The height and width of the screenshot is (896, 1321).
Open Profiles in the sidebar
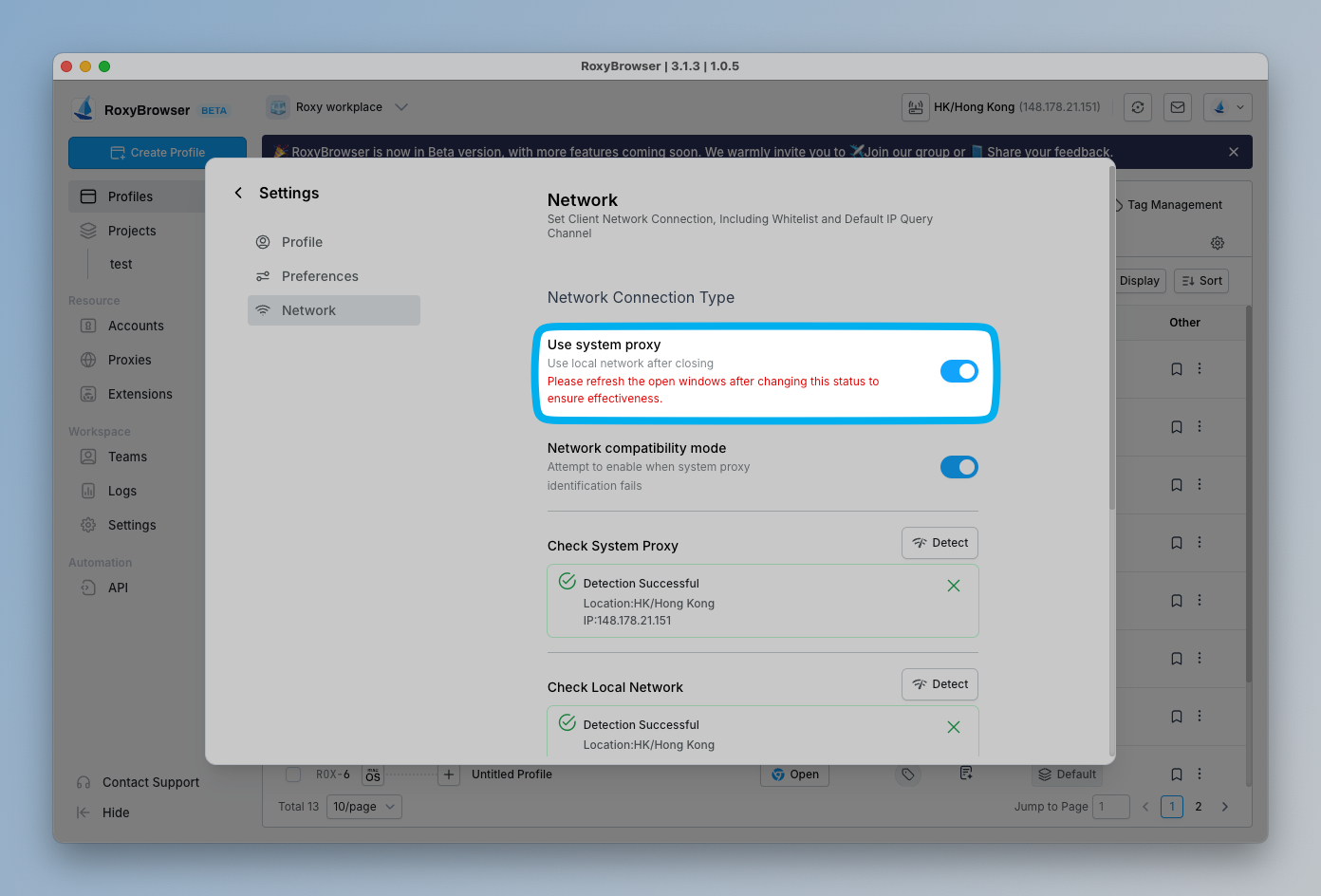(138, 196)
